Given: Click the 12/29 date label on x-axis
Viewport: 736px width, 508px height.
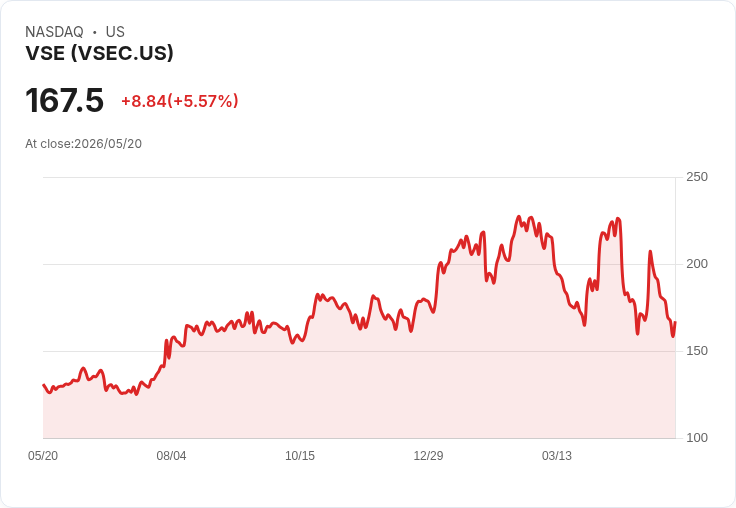Looking at the screenshot, I should [428, 455].
